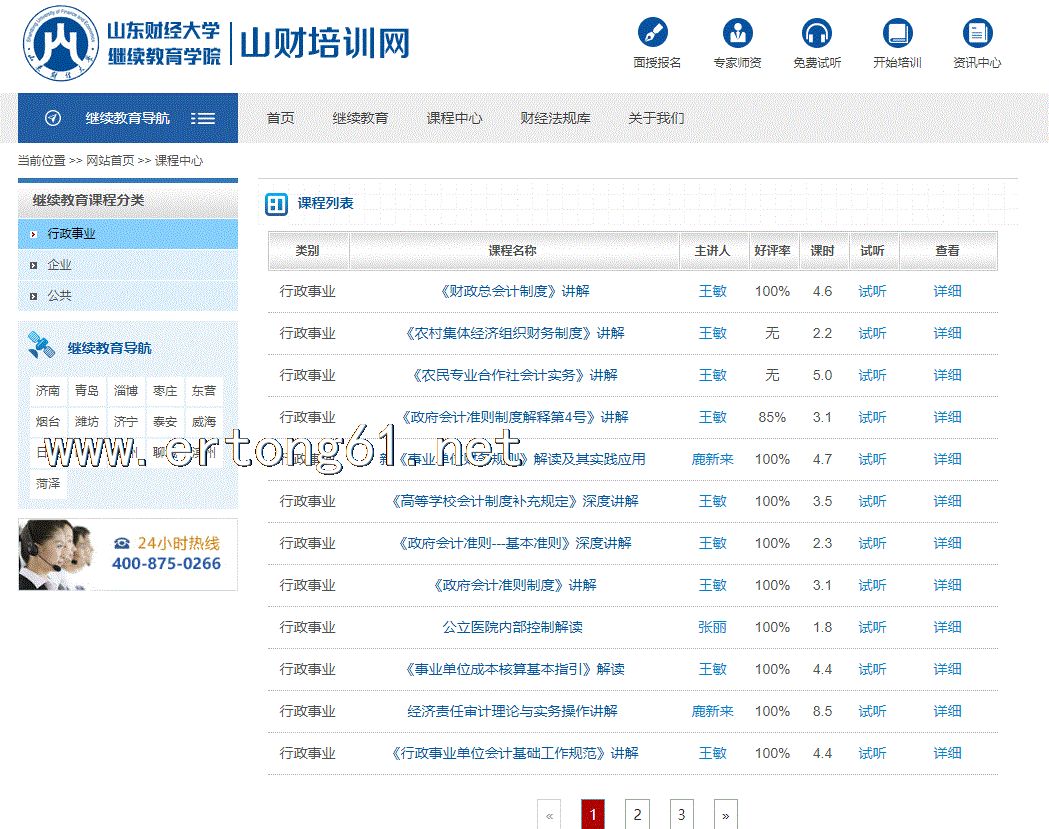Click the next page arrow button
The width and height of the screenshot is (1049, 829).
point(725,815)
